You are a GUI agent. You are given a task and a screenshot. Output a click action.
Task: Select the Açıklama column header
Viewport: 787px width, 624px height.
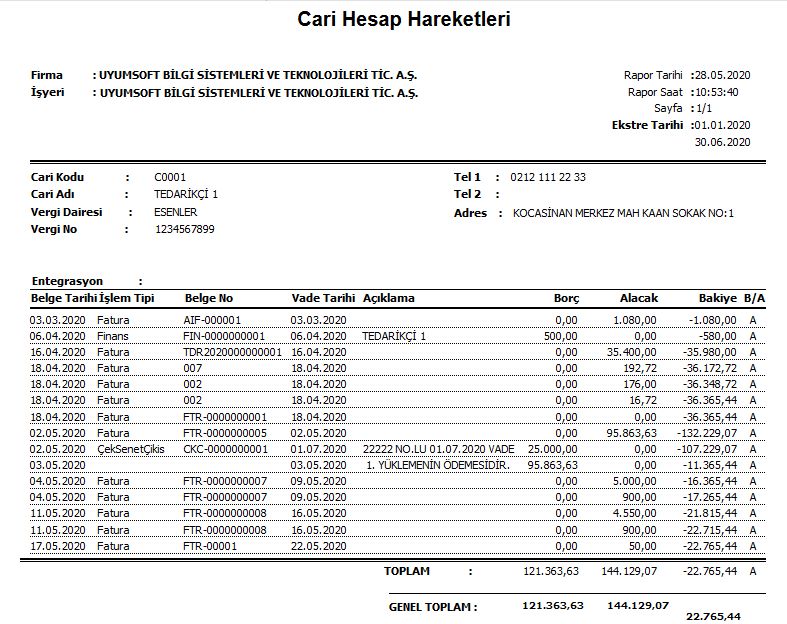point(388,298)
